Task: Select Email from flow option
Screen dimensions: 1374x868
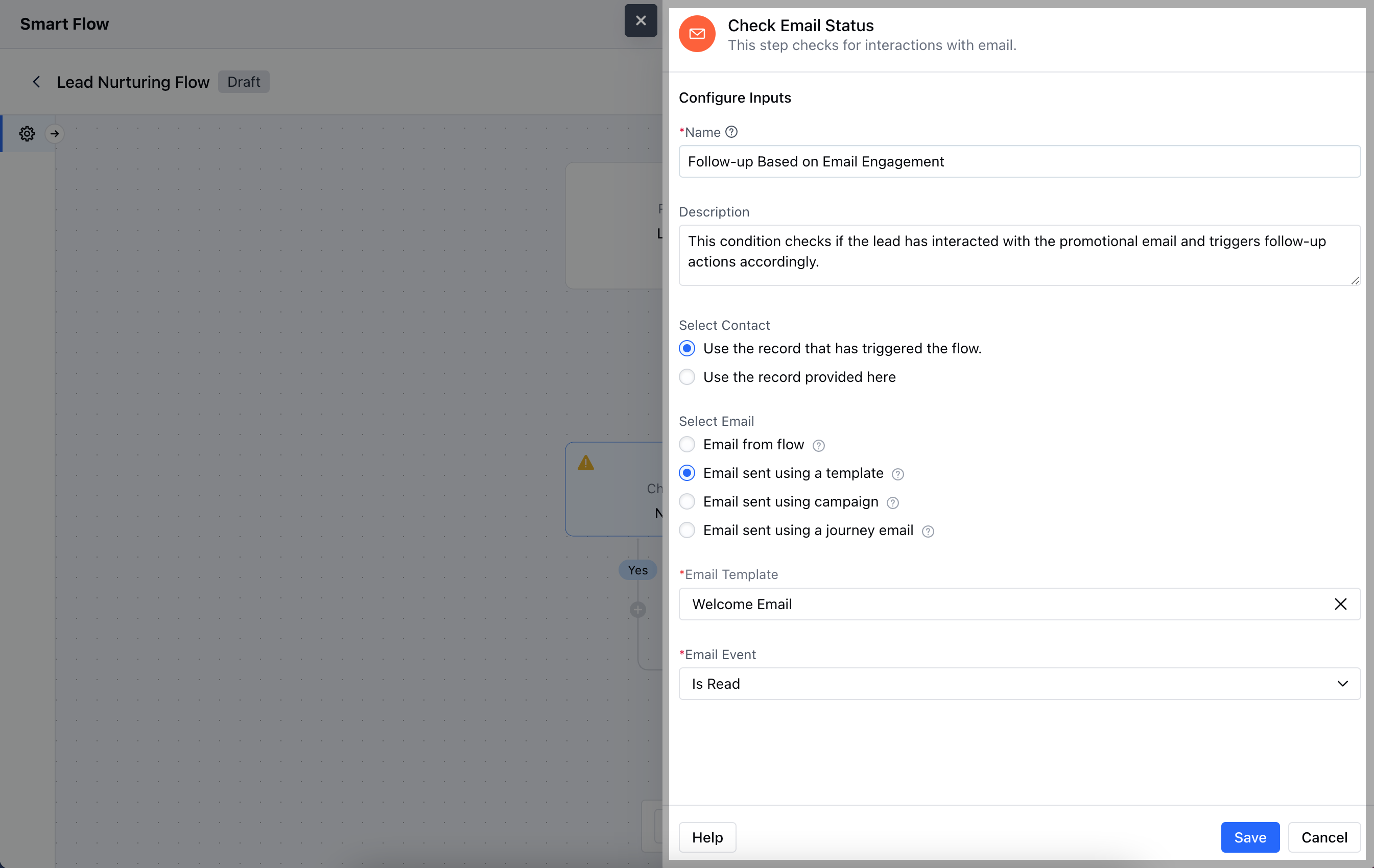Action: click(687, 444)
